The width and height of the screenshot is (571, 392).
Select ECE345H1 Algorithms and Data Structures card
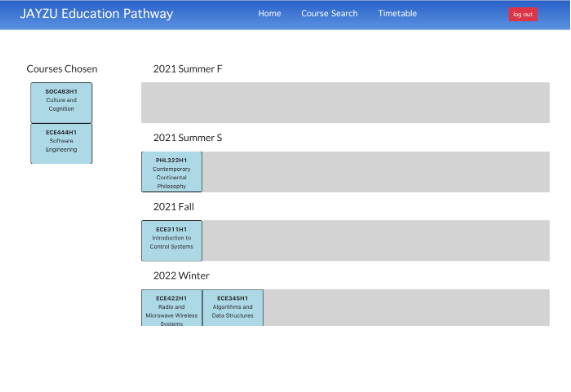233,308
